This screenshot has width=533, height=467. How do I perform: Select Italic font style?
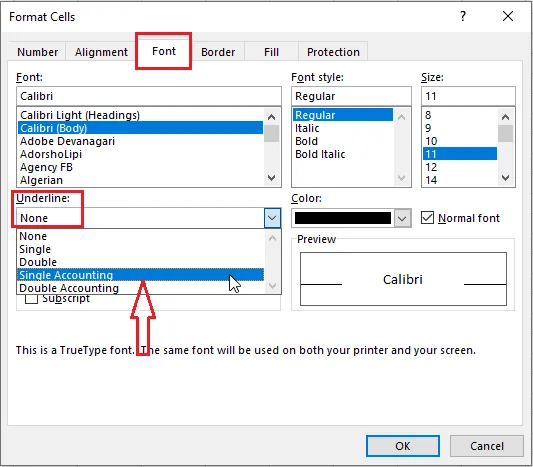[343, 128]
